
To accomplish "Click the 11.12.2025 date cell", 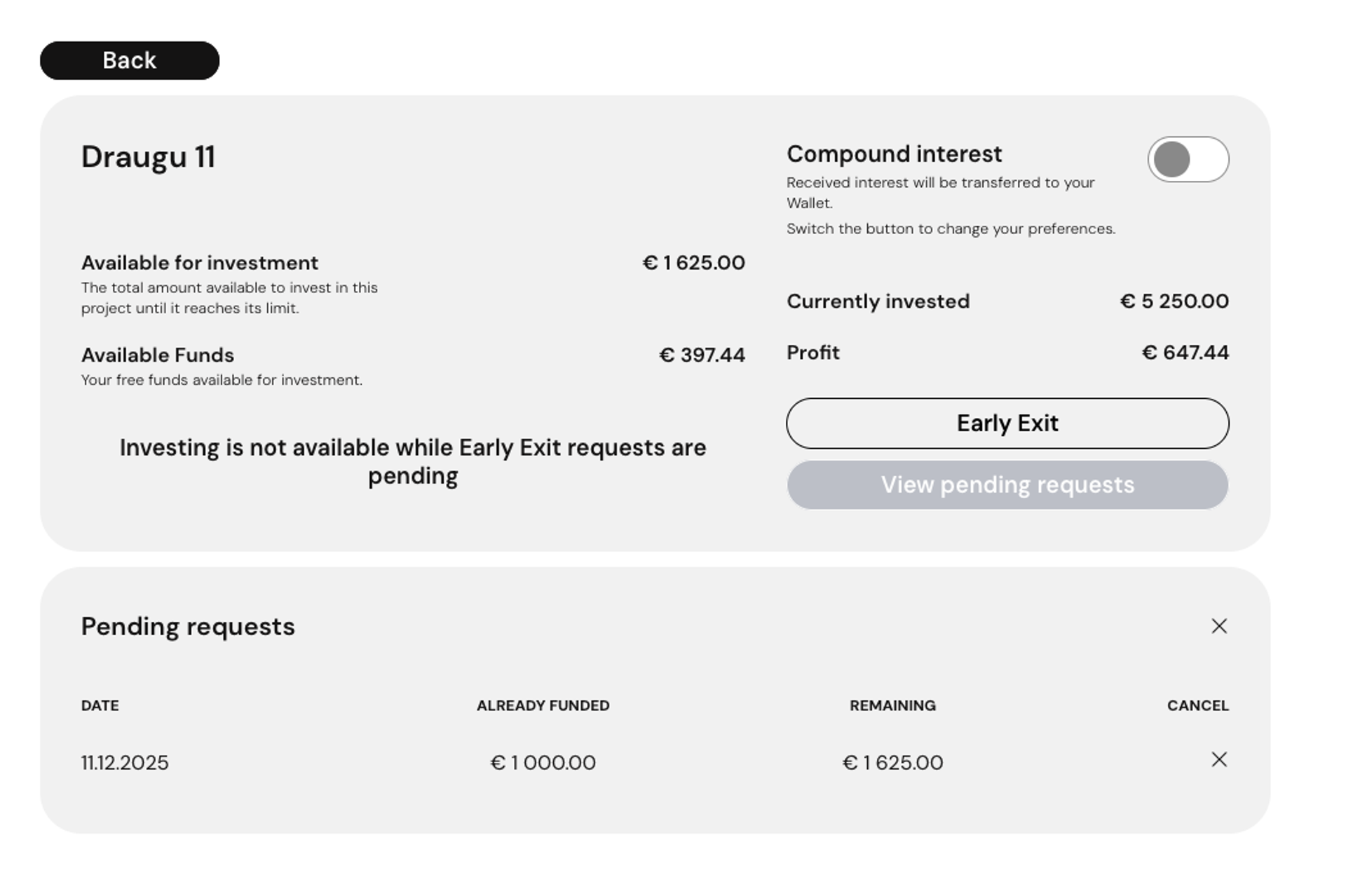I will [125, 763].
